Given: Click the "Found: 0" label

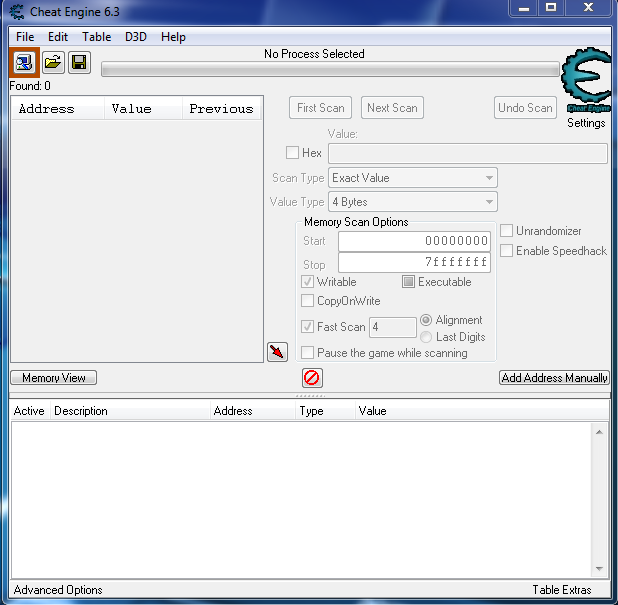Looking at the screenshot, I should 30,86.
